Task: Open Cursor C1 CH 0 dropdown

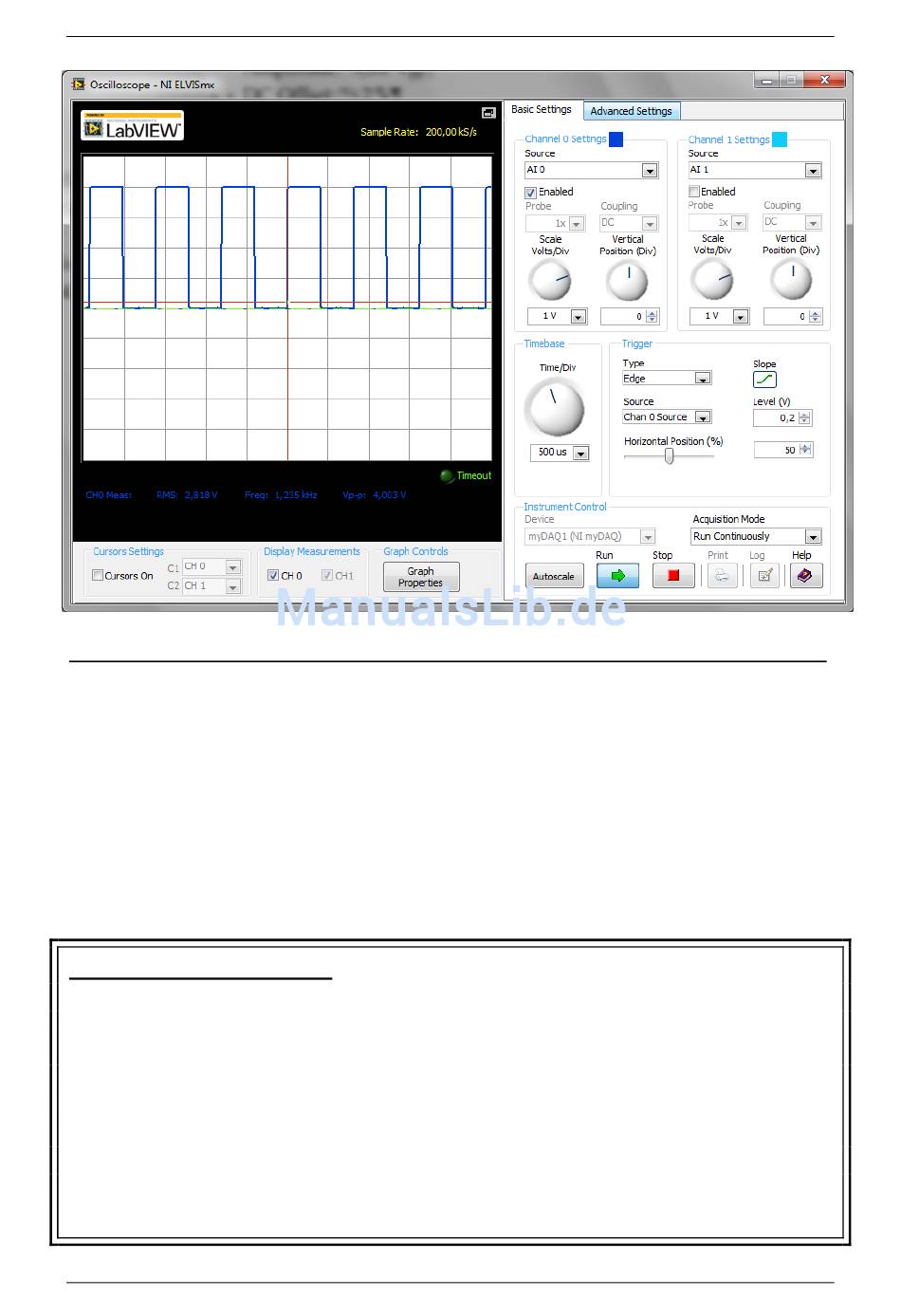Action: [233, 567]
